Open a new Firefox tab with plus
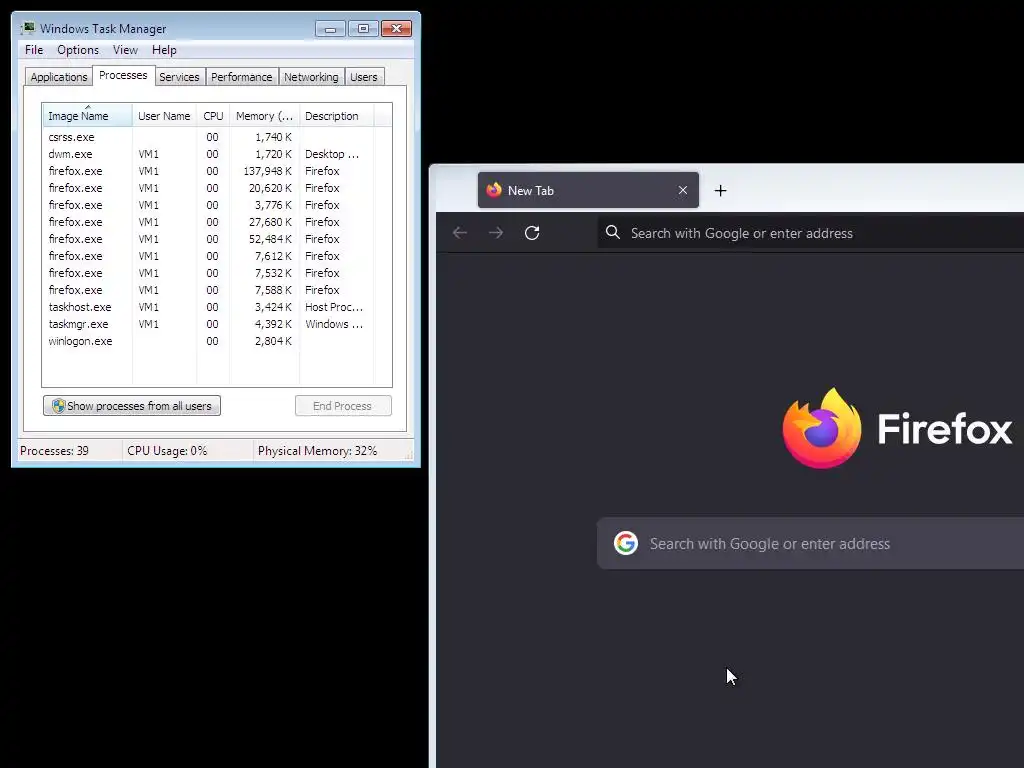 720,191
